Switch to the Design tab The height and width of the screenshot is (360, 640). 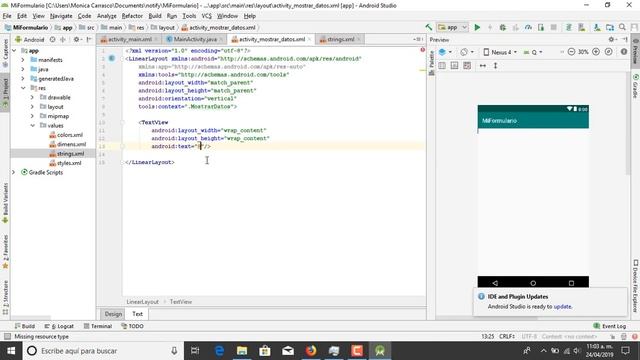113,314
